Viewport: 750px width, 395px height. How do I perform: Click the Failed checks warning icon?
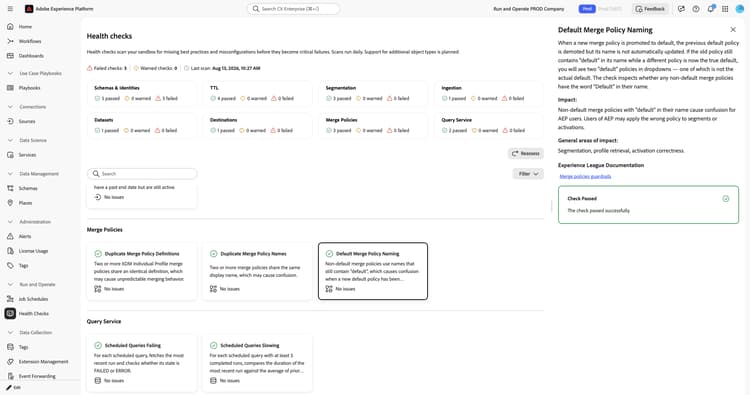tap(89, 68)
